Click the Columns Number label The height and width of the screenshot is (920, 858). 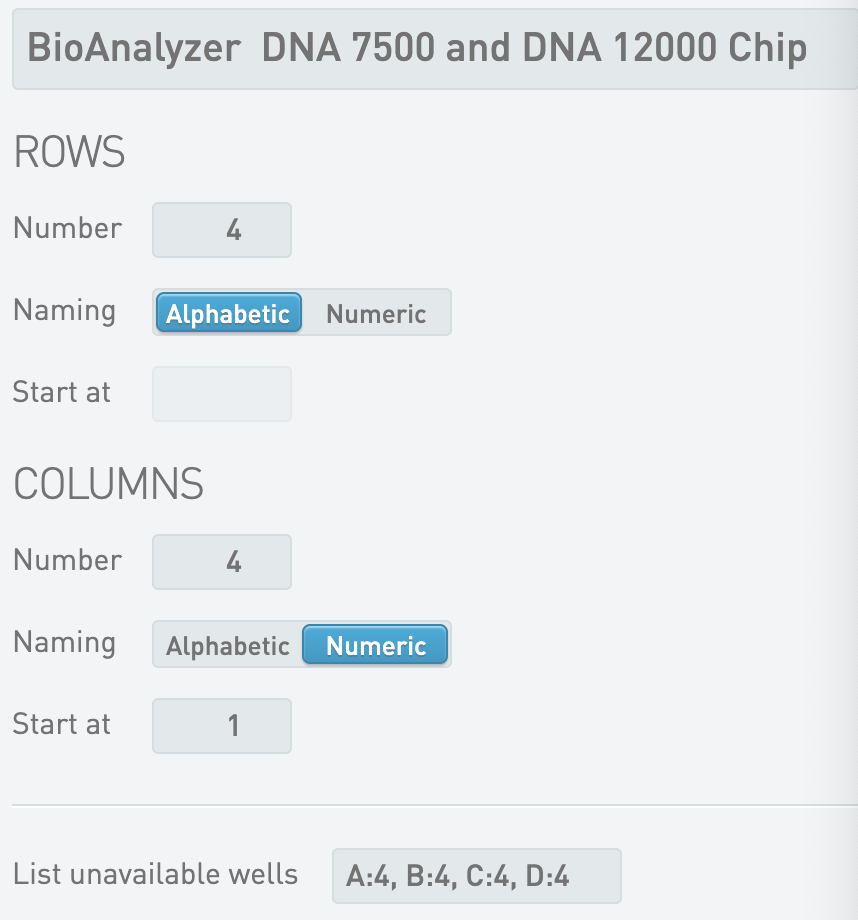pos(67,560)
